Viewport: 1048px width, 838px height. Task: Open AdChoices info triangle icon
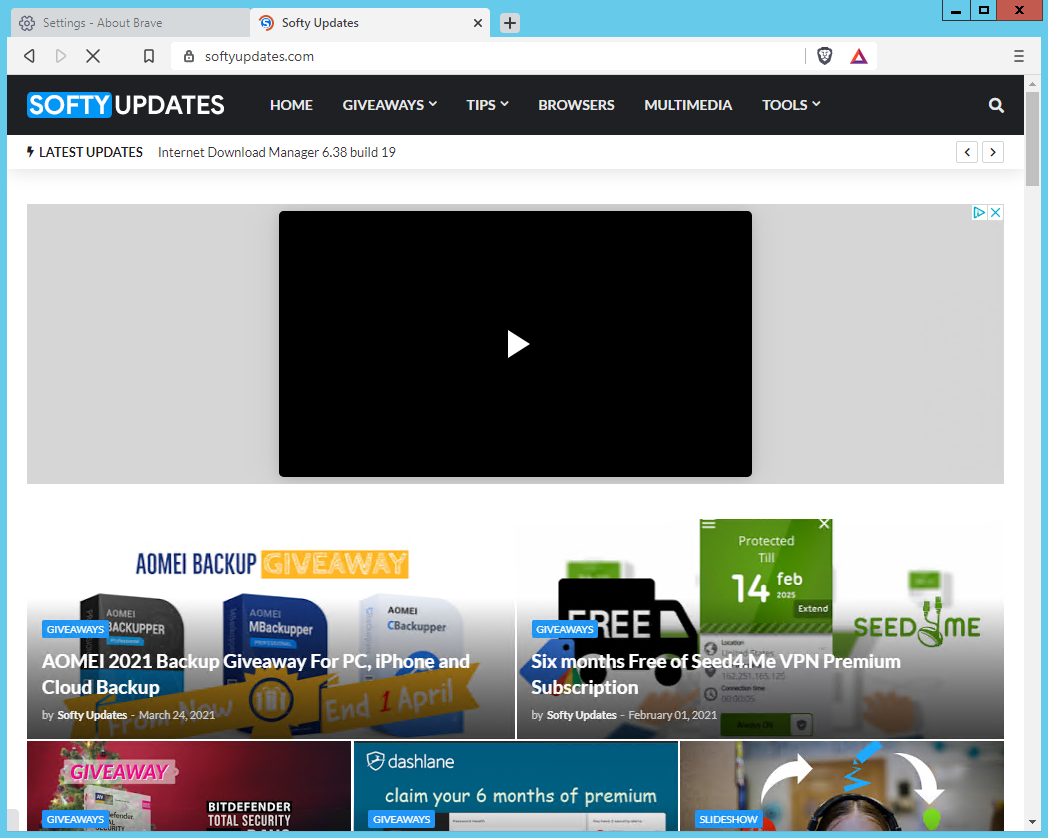979,213
